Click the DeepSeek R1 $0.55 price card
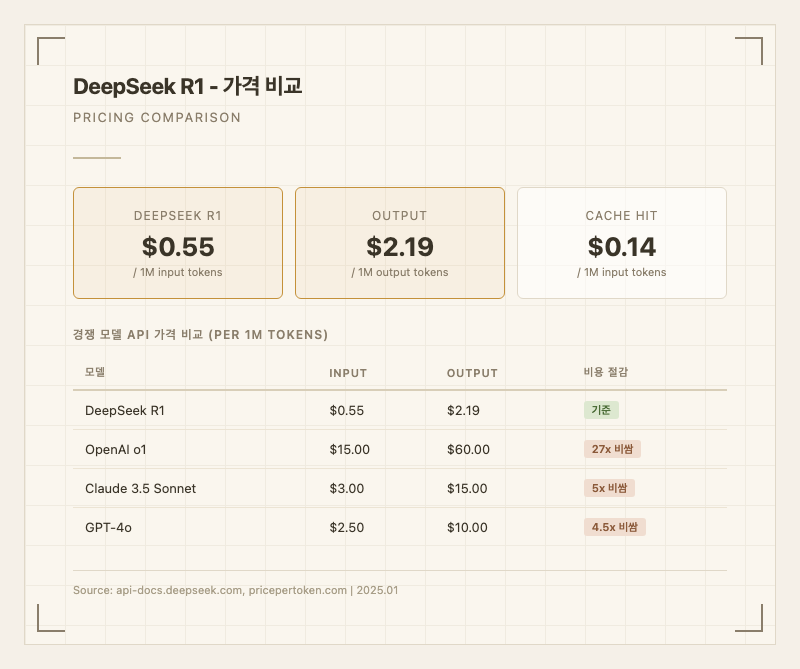Image resolution: width=800 pixels, height=669 pixels. click(x=178, y=243)
